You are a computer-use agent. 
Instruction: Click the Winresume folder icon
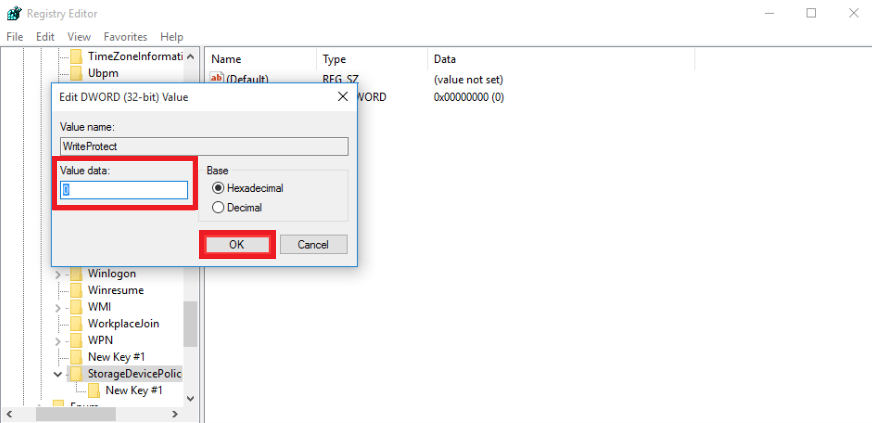tap(77, 290)
